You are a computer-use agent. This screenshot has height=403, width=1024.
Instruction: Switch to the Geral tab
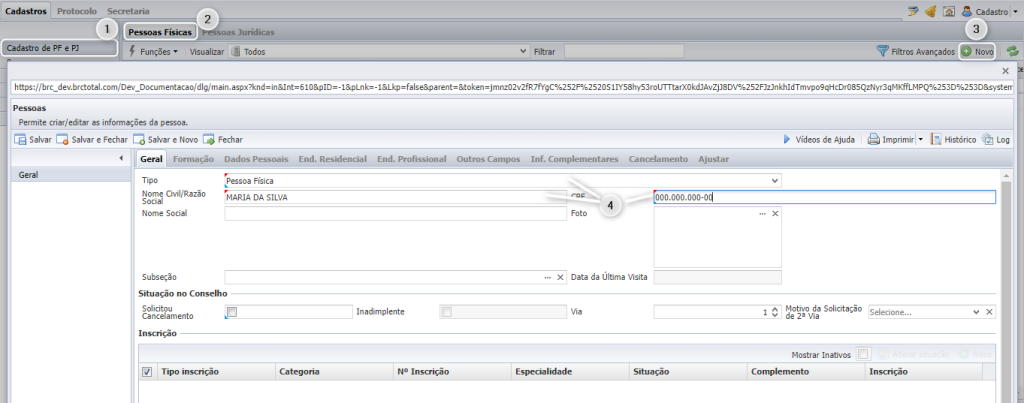coord(152,159)
